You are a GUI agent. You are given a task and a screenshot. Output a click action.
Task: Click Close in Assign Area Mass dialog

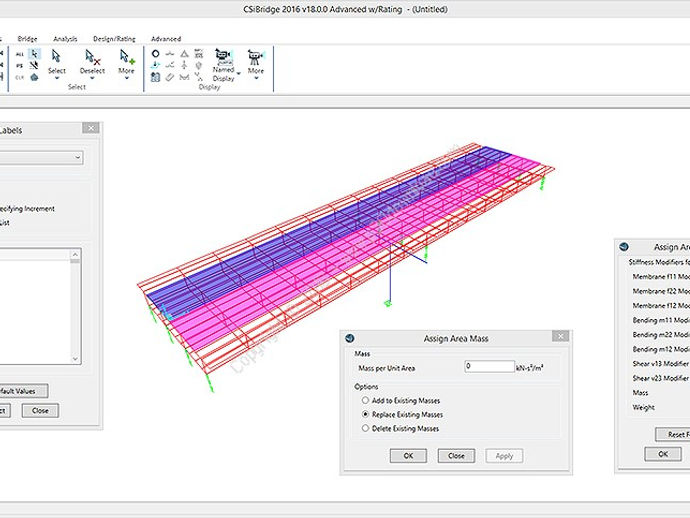click(x=456, y=456)
